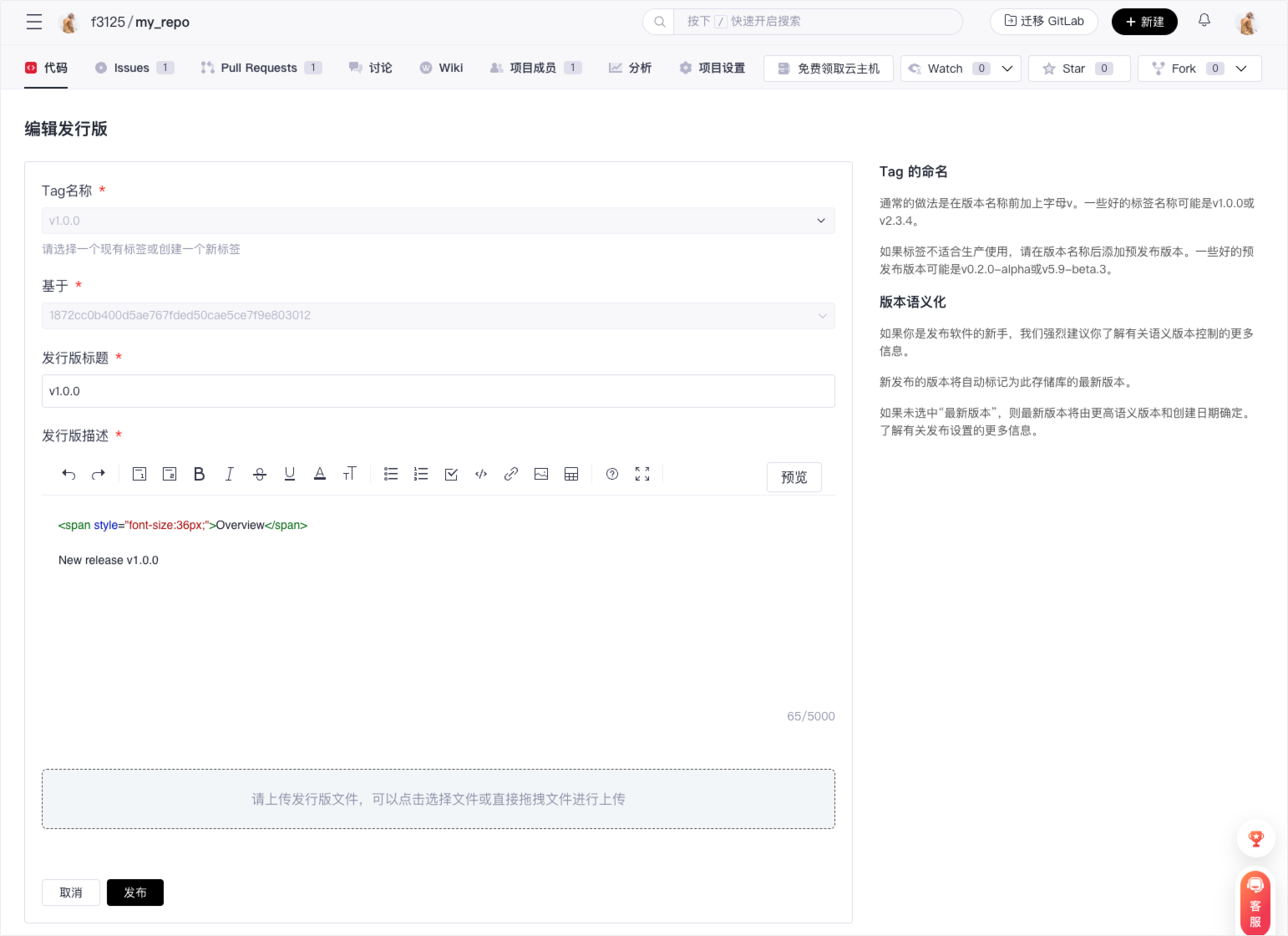Expand the editor to fullscreen mode
Image resolution: width=1288 pixels, height=936 pixels.
(641, 474)
